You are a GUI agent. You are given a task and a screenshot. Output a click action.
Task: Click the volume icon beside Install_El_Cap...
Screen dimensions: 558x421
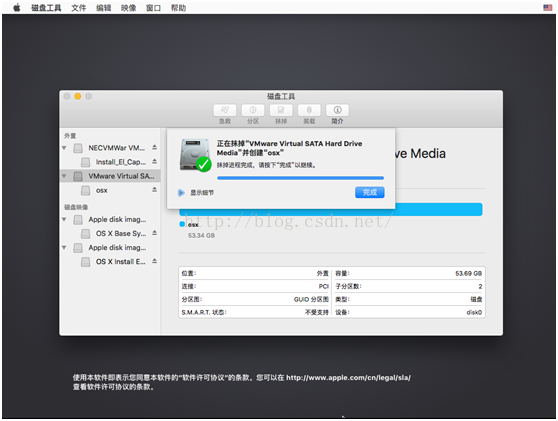85,162
